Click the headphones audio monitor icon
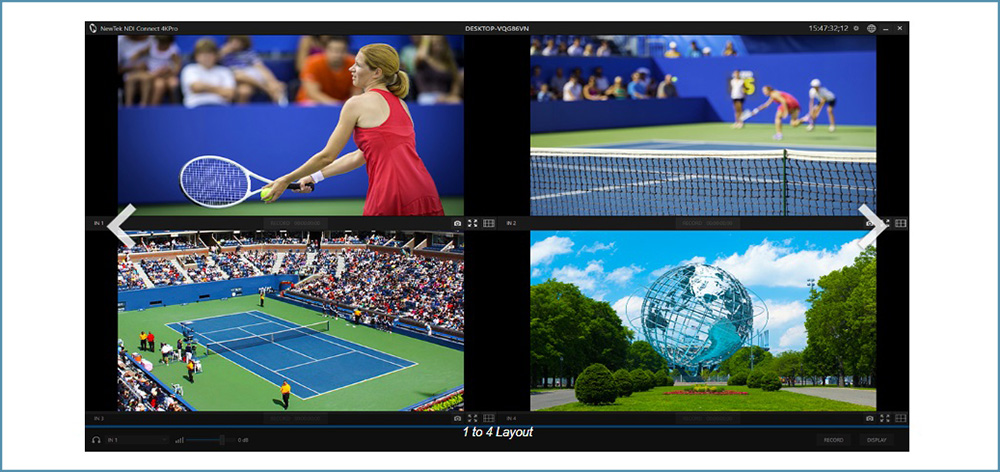This screenshot has height=472, width=1000. [x=96, y=440]
